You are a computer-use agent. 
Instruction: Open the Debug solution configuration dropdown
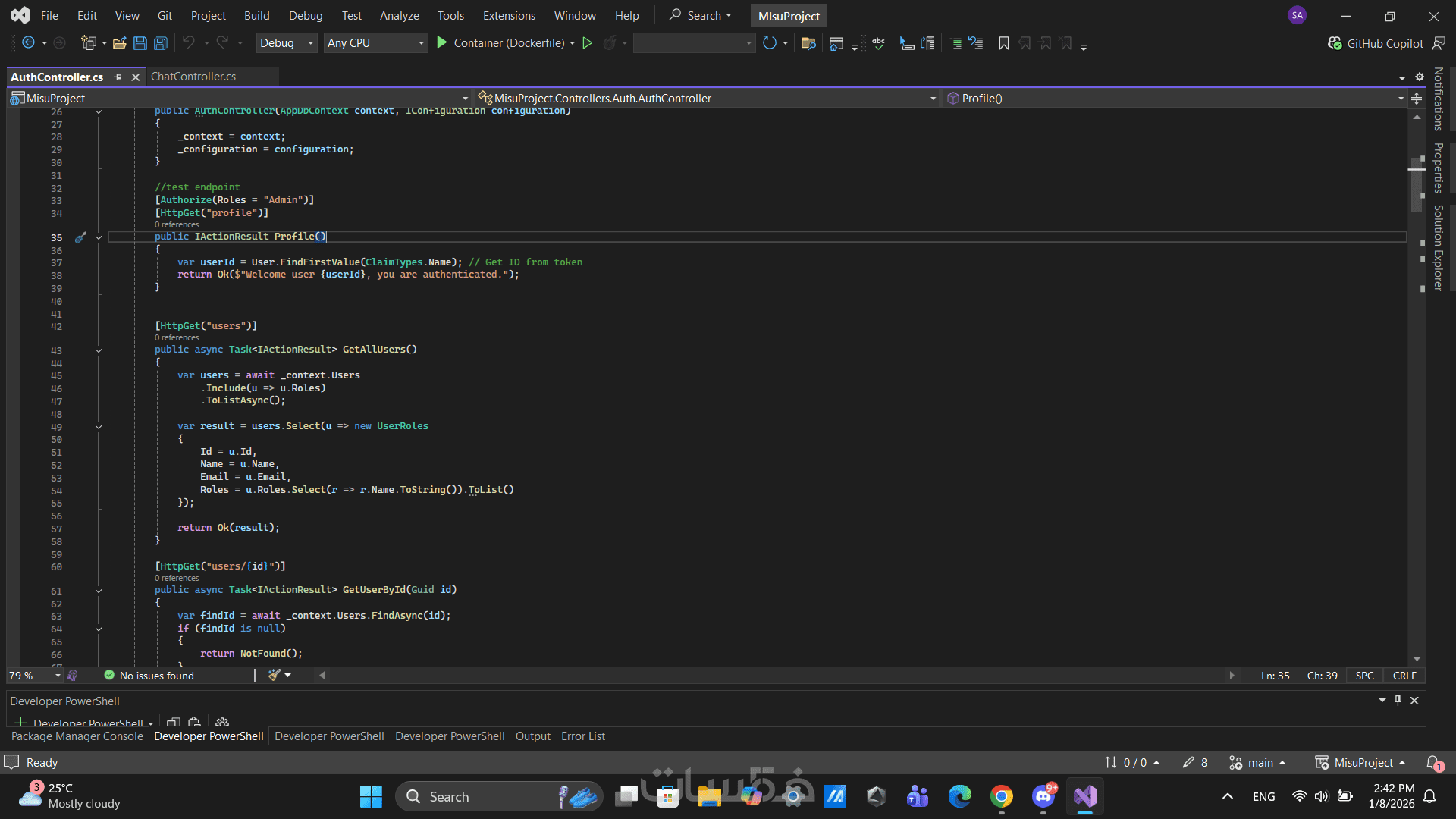(x=287, y=43)
